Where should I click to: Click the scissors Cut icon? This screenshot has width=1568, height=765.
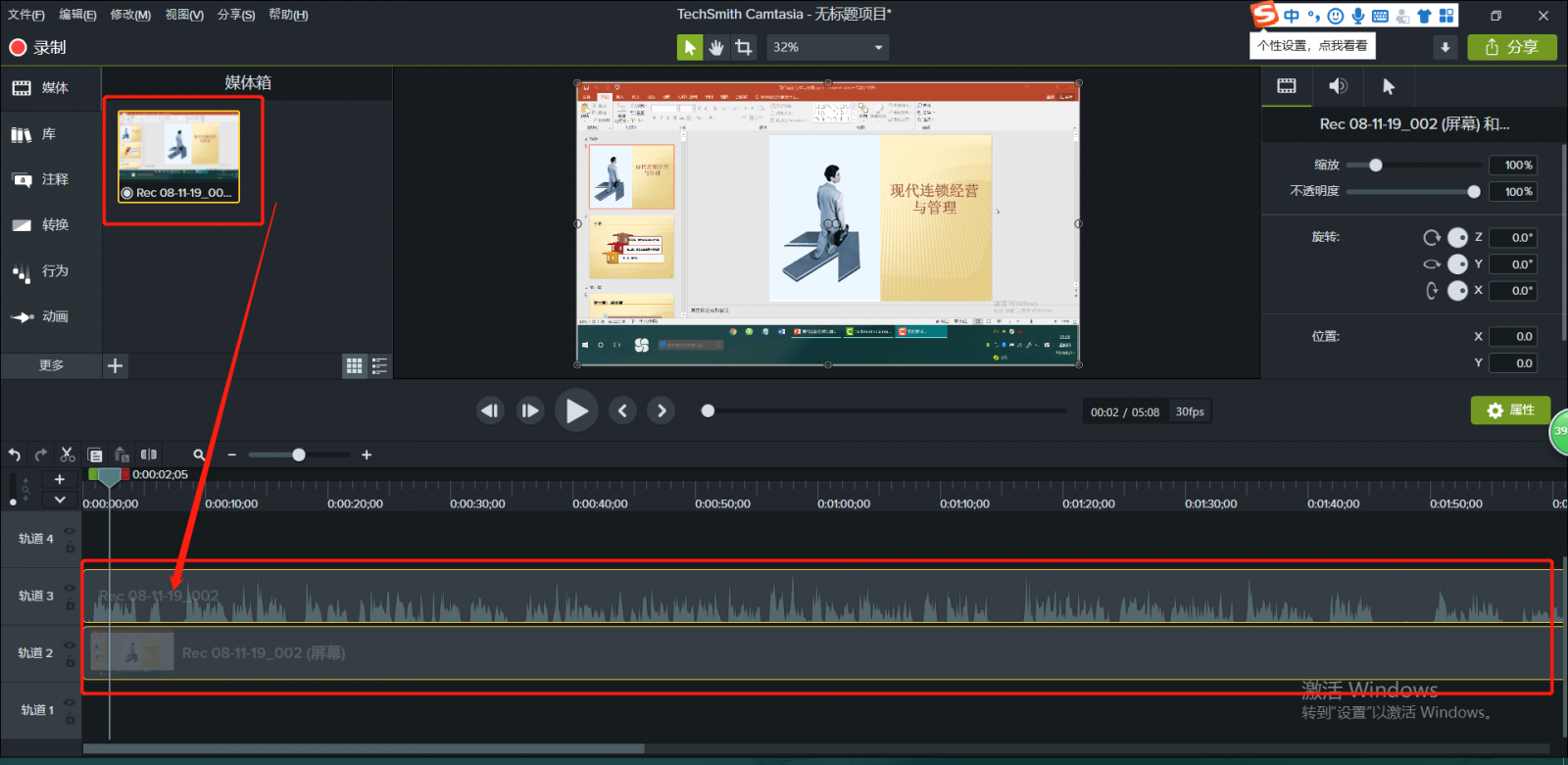[68, 454]
